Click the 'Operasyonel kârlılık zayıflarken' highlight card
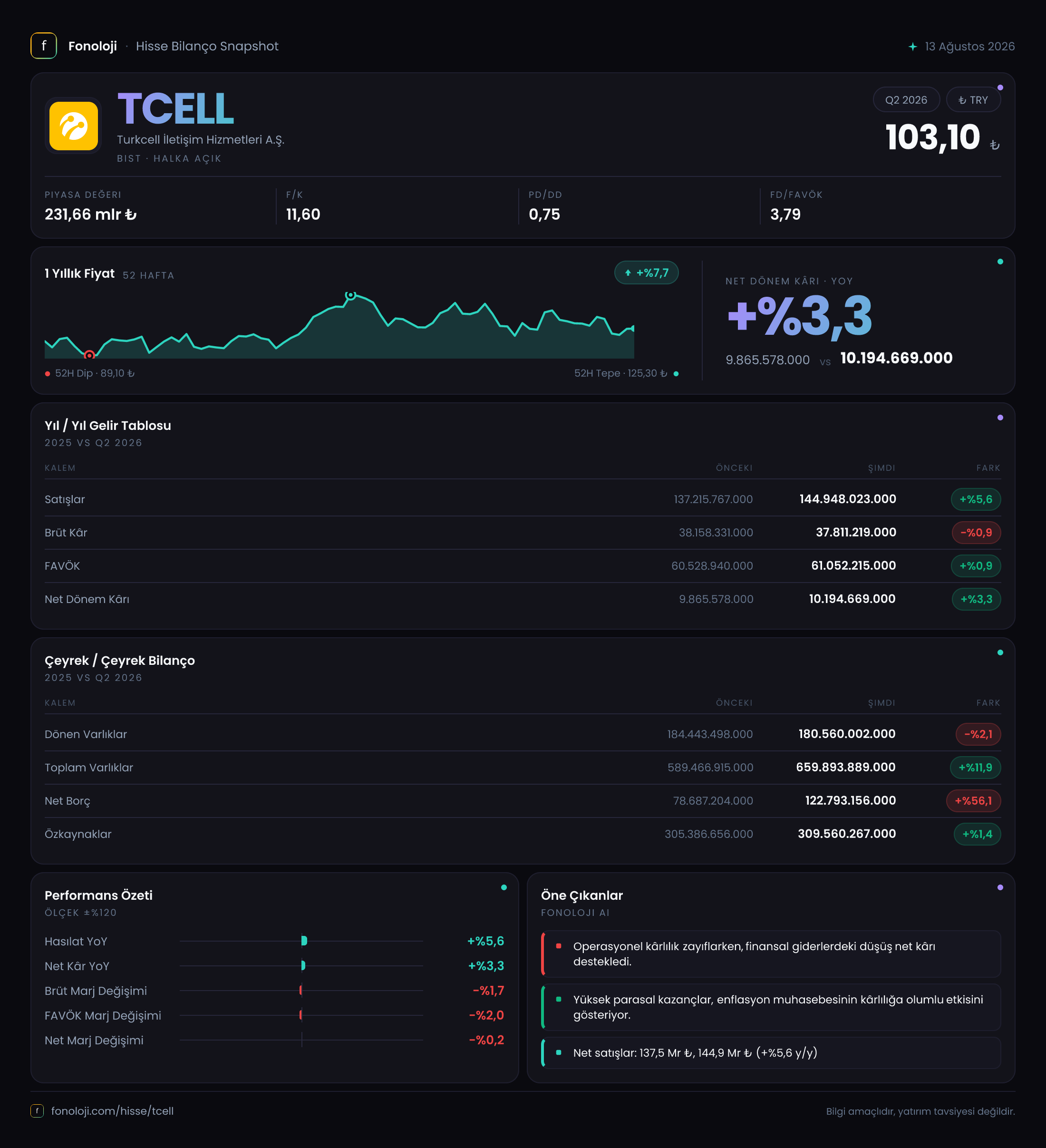This screenshot has height=1148, width=1046. (770, 954)
